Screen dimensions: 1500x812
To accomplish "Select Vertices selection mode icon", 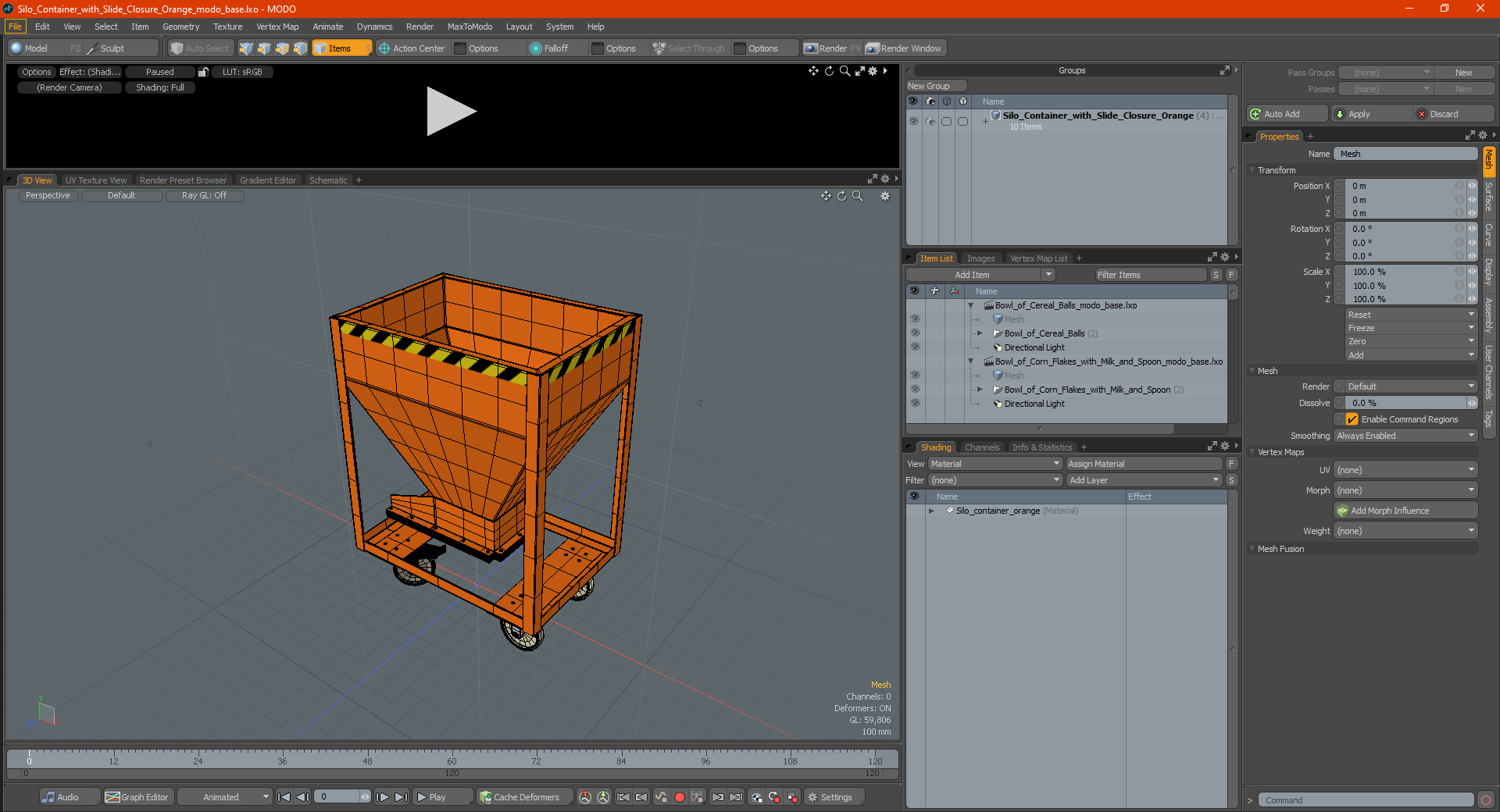I will click(x=246, y=48).
